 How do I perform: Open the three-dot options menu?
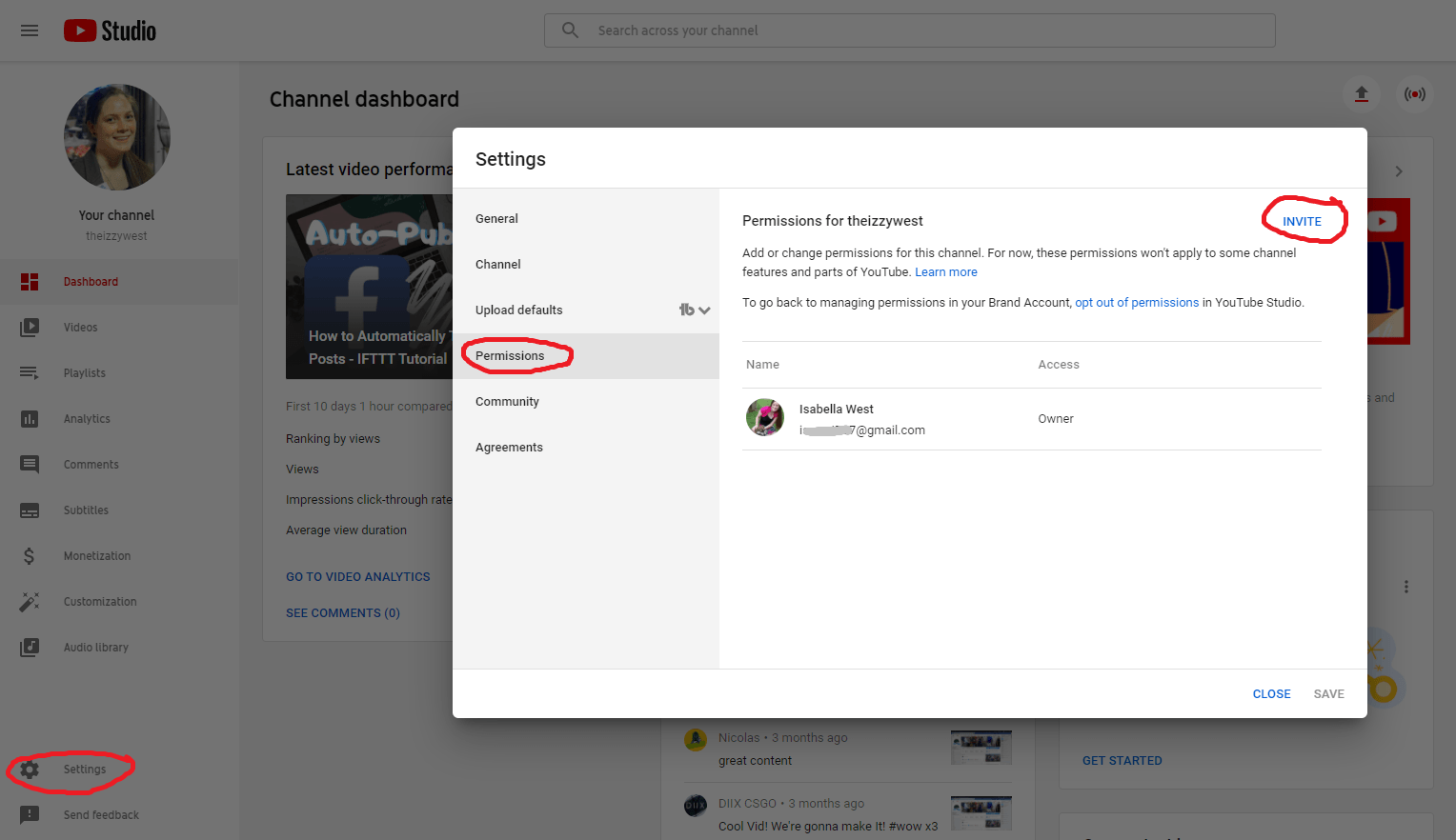pyautogui.click(x=1406, y=587)
